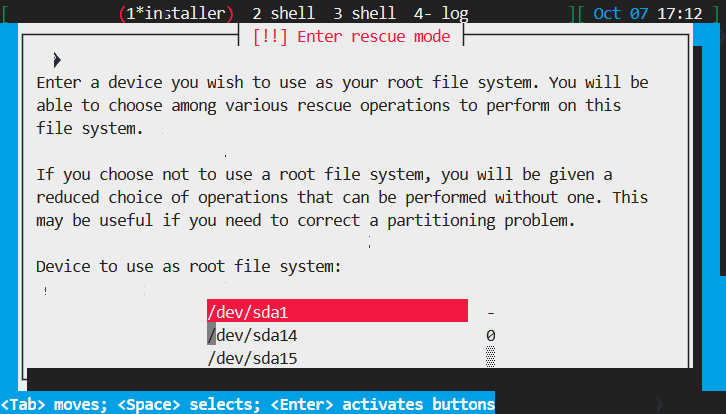Click the cursor block before /dev/sda14
The height and width of the screenshot is (414, 726).
coord(212,335)
